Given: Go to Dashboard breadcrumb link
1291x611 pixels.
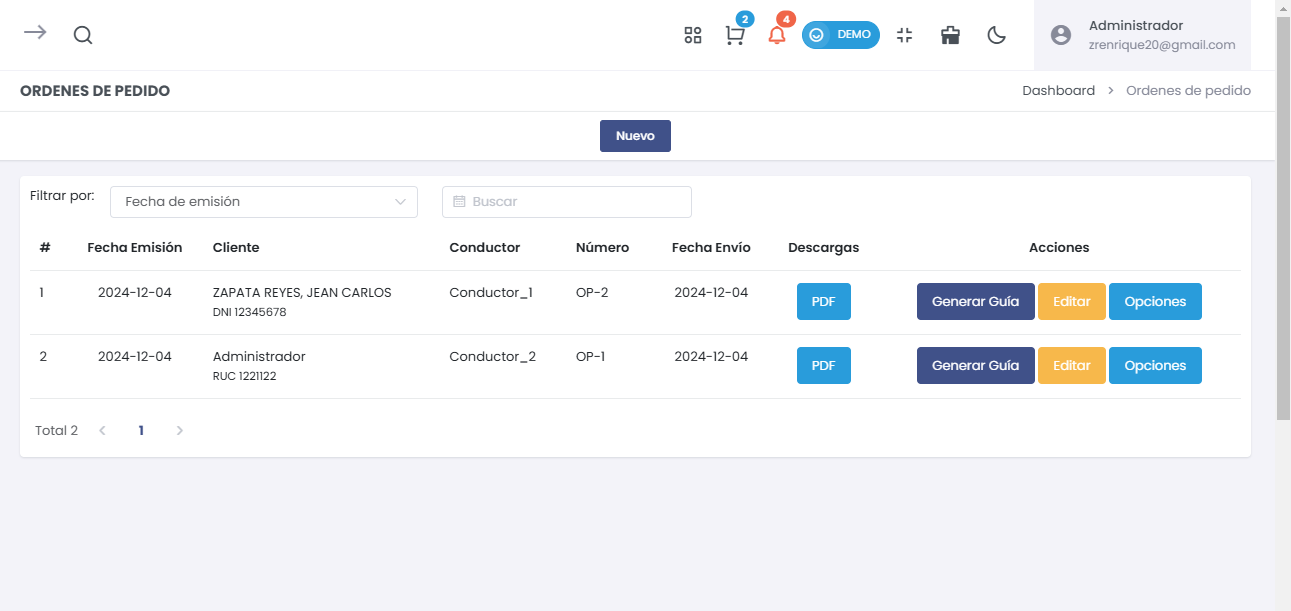Looking at the screenshot, I should coord(1058,91).
